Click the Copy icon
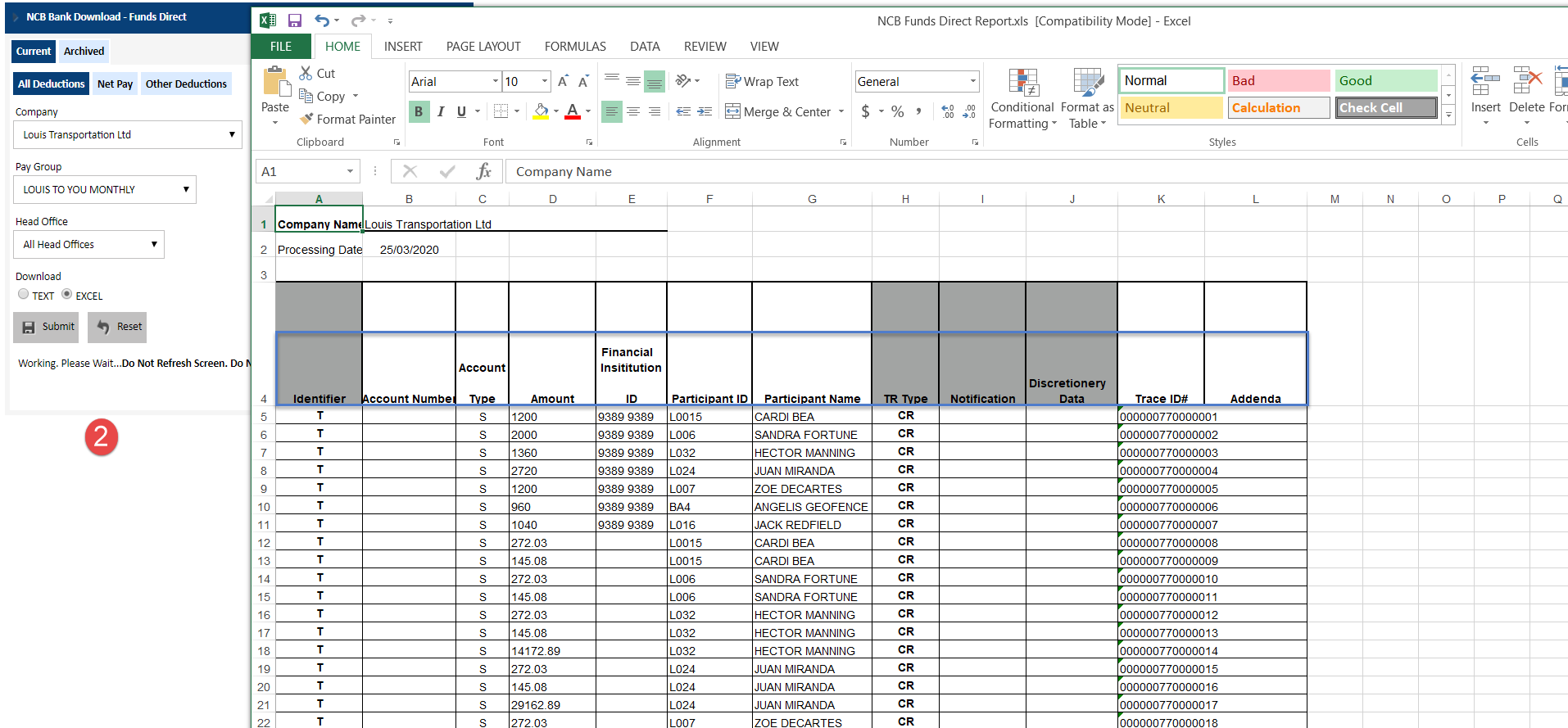This screenshot has height=728, width=1568. click(x=306, y=96)
